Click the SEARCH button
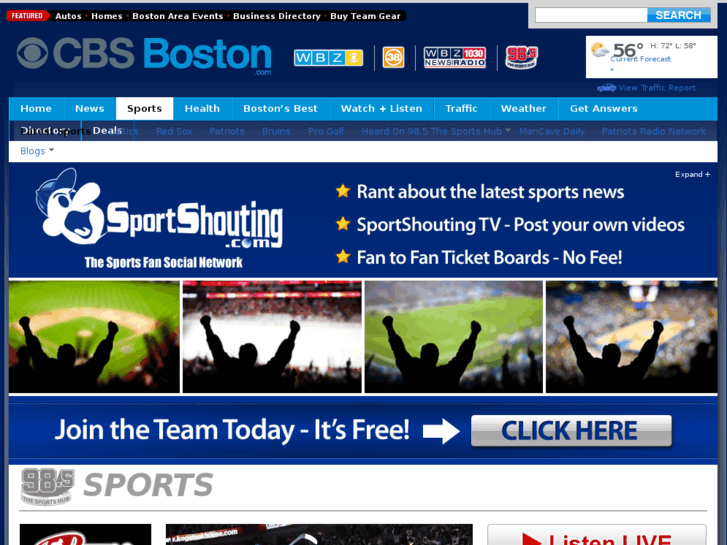727x545 pixels. [678, 15]
